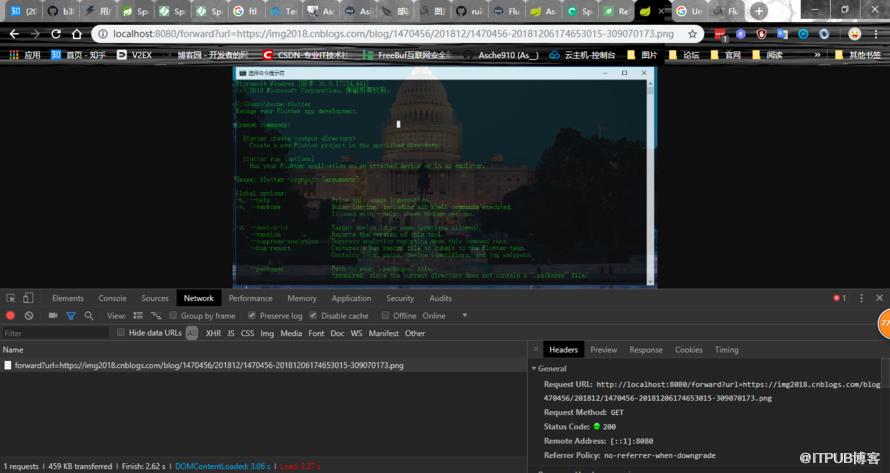Viewport: 890px width, 473px height.
Task: Open the request Cookies tab
Action: pyautogui.click(x=689, y=350)
